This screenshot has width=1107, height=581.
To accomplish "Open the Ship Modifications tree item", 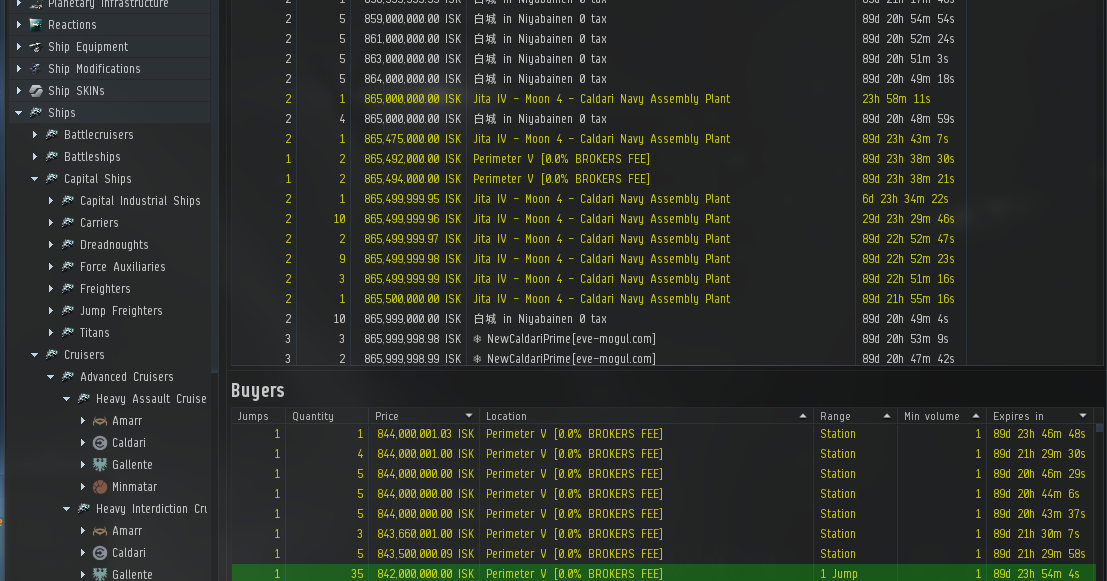I will (x=94, y=68).
